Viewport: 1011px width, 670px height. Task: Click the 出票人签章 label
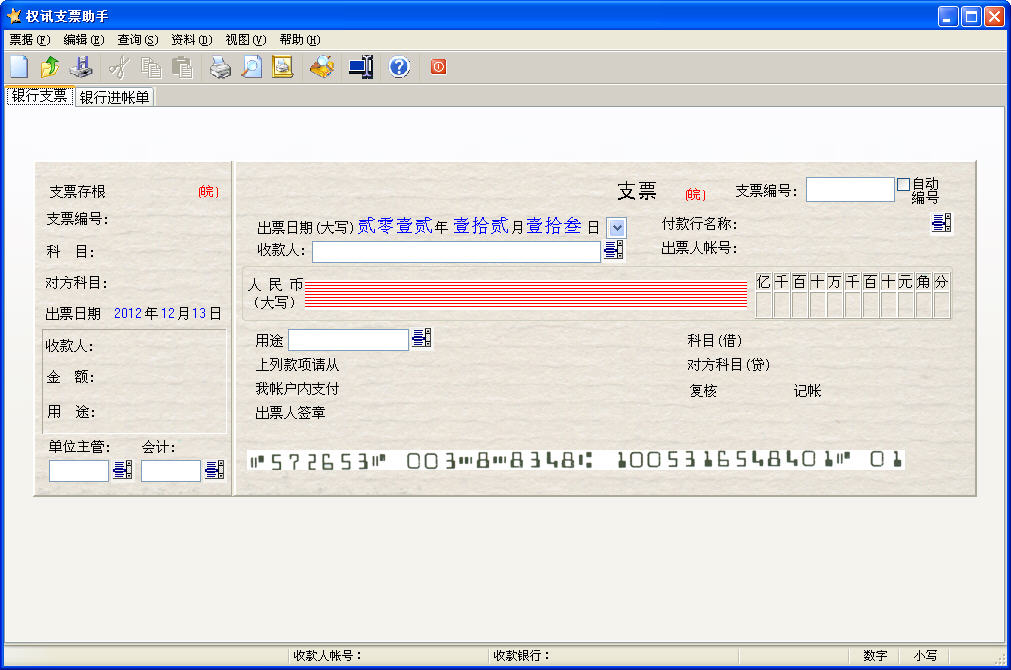(290, 413)
